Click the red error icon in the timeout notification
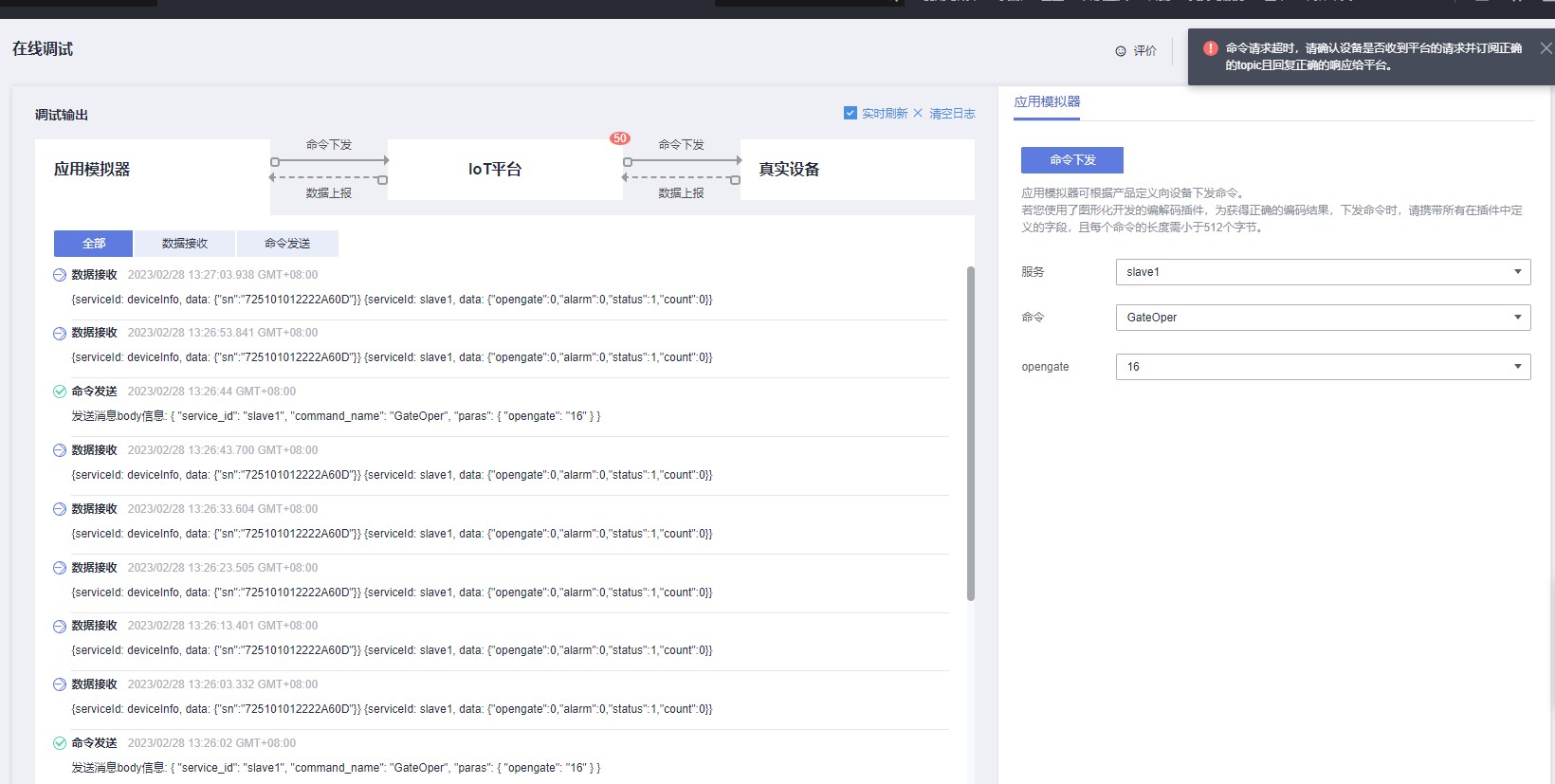Image resolution: width=1555 pixels, height=784 pixels. click(x=1210, y=48)
